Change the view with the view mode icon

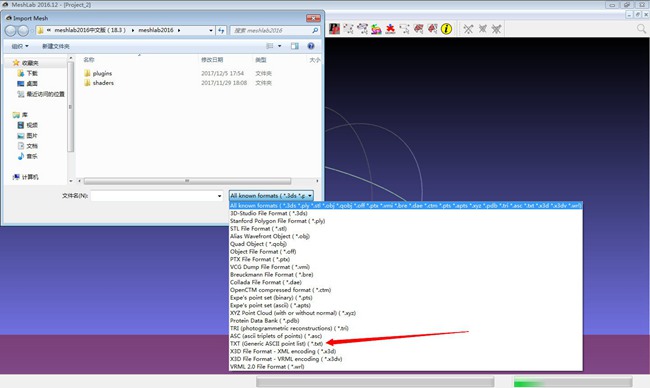tap(270, 46)
